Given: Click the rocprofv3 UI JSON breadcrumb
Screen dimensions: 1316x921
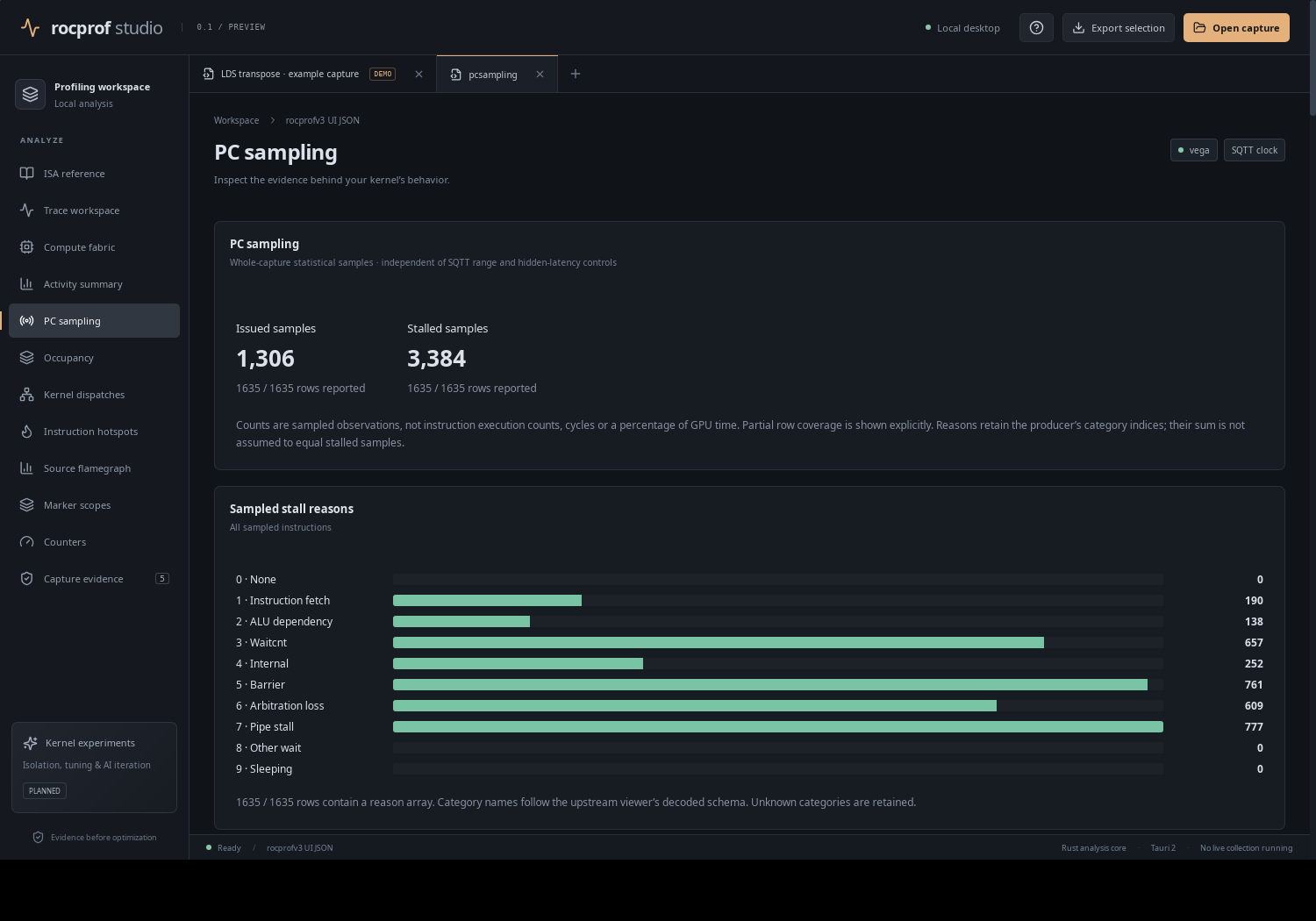Looking at the screenshot, I should coord(323,120).
